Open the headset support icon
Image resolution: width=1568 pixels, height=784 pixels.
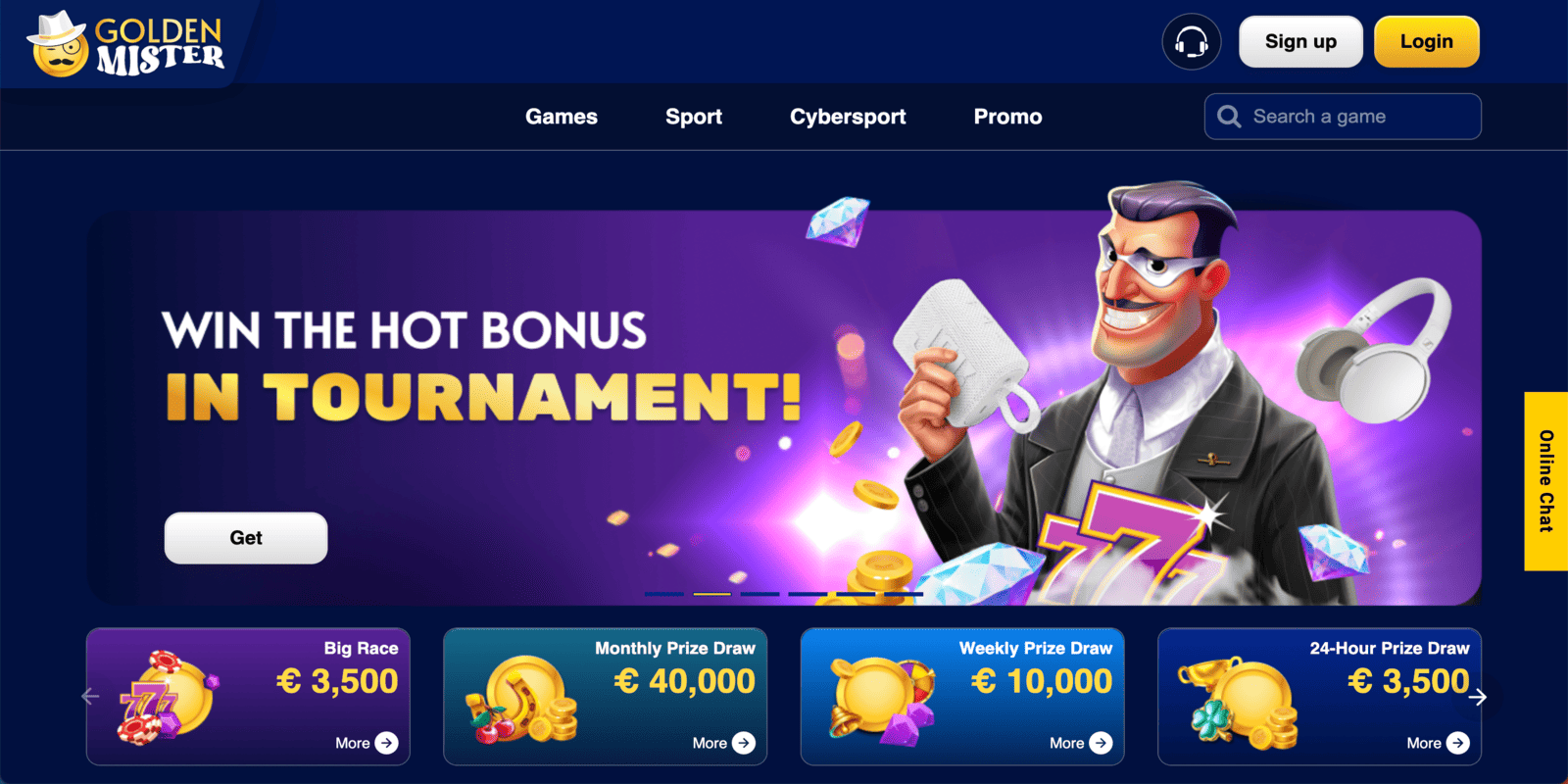[1191, 42]
